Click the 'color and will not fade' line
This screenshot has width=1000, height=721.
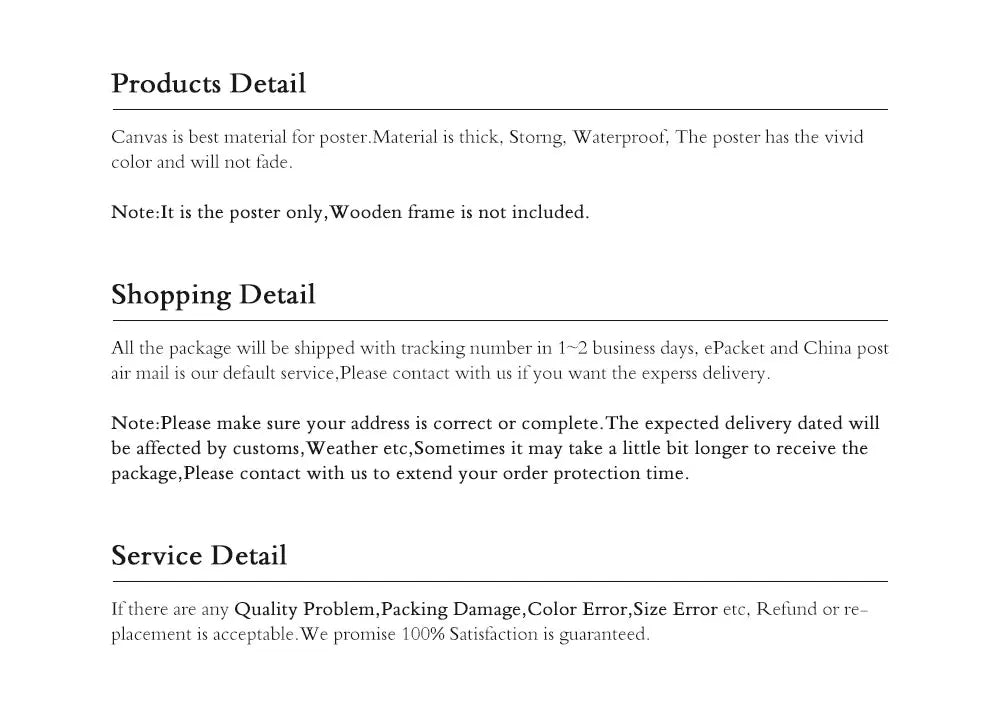202,162
